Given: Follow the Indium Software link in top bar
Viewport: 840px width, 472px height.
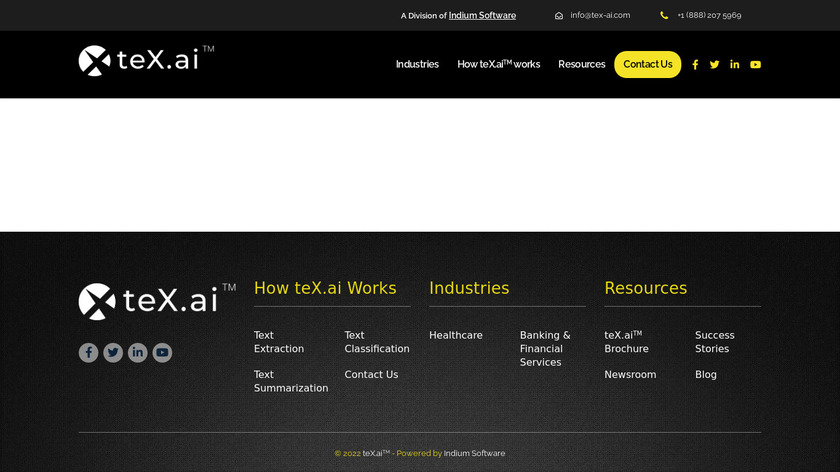Looking at the screenshot, I should point(482,16).
